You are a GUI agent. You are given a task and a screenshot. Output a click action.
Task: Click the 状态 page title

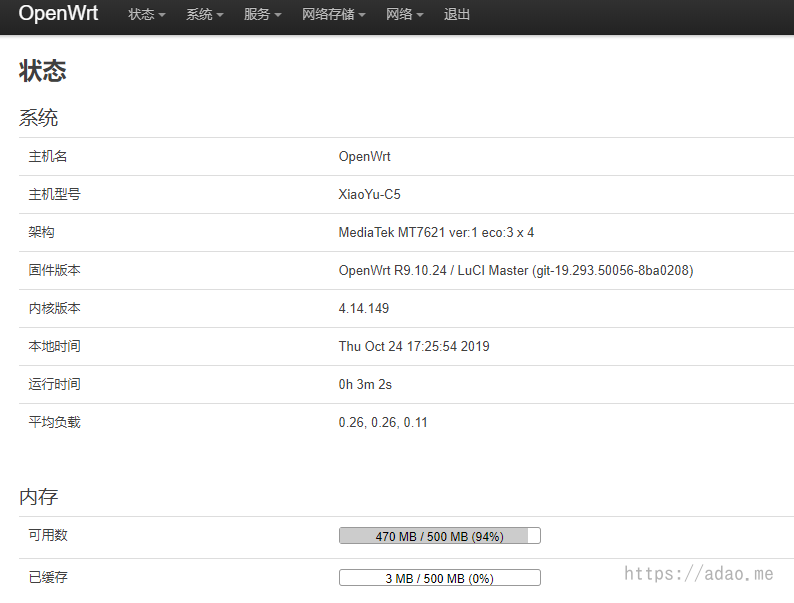point(43,71)
